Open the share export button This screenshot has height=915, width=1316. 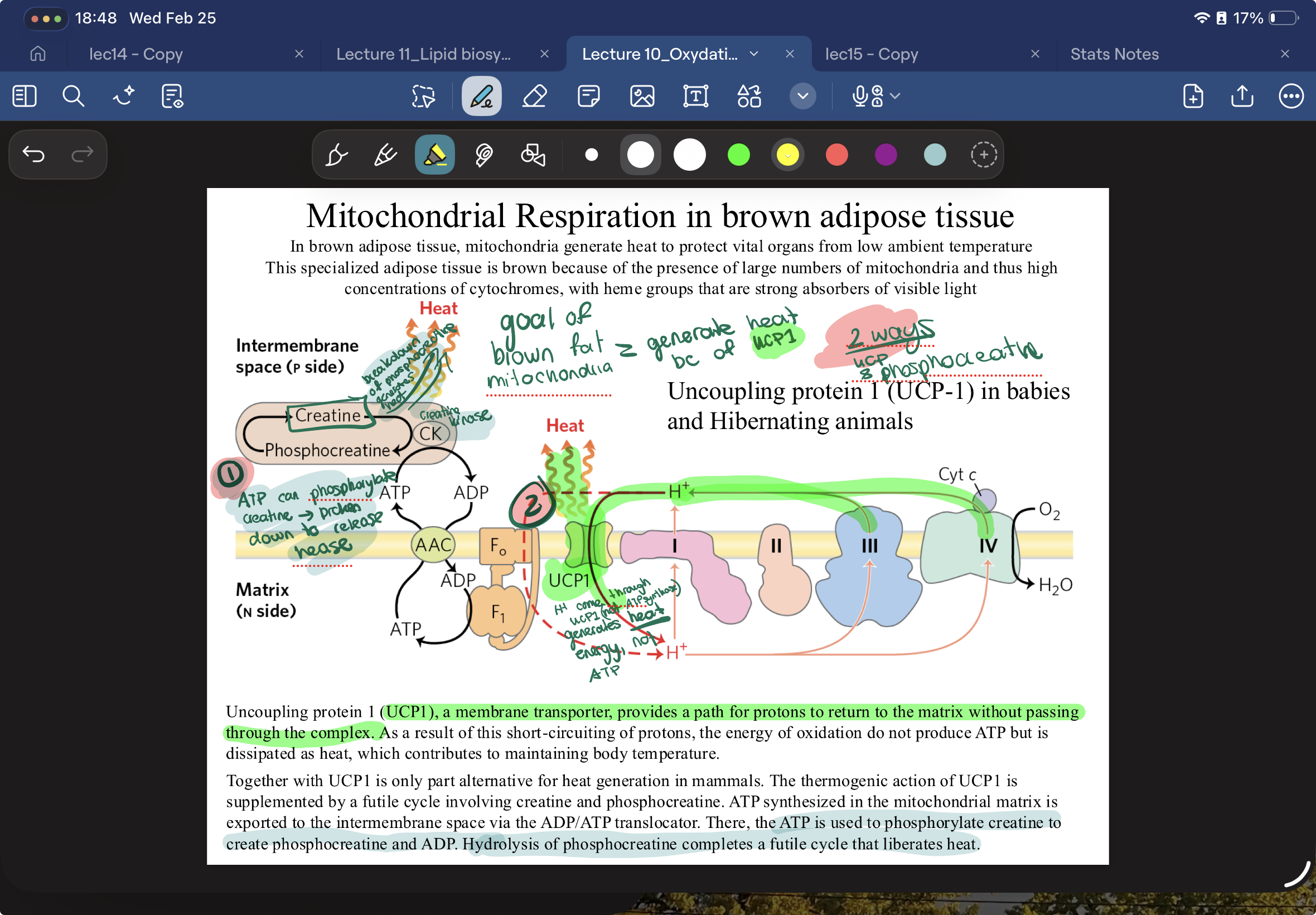point(1242,96)
